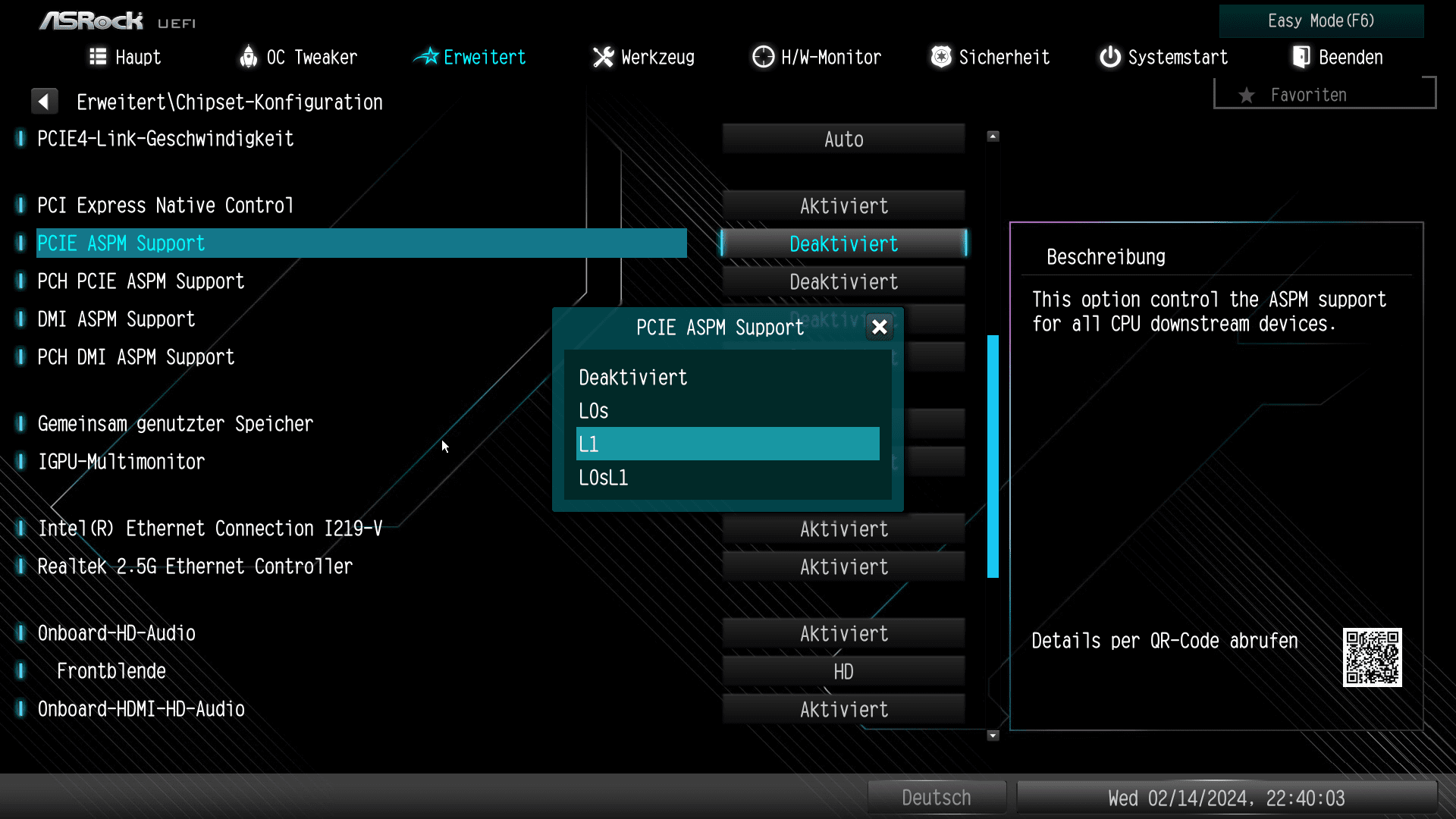Open PCI Express Native Control value dropdown
The height and width of the screenshot is (819, 1456).
pyautogui.click(x=843, y=206)
